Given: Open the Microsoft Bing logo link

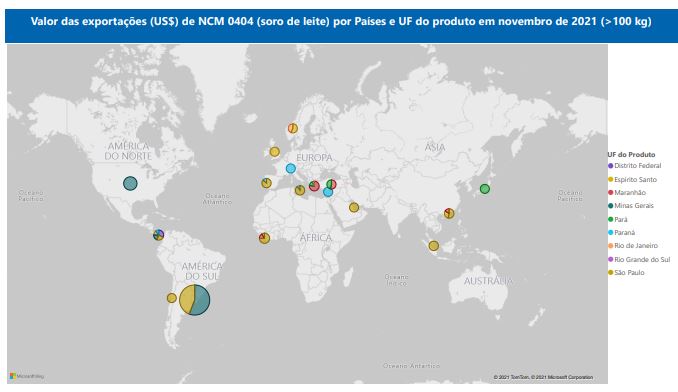Looking at the screenshot, I should (27, 376).
